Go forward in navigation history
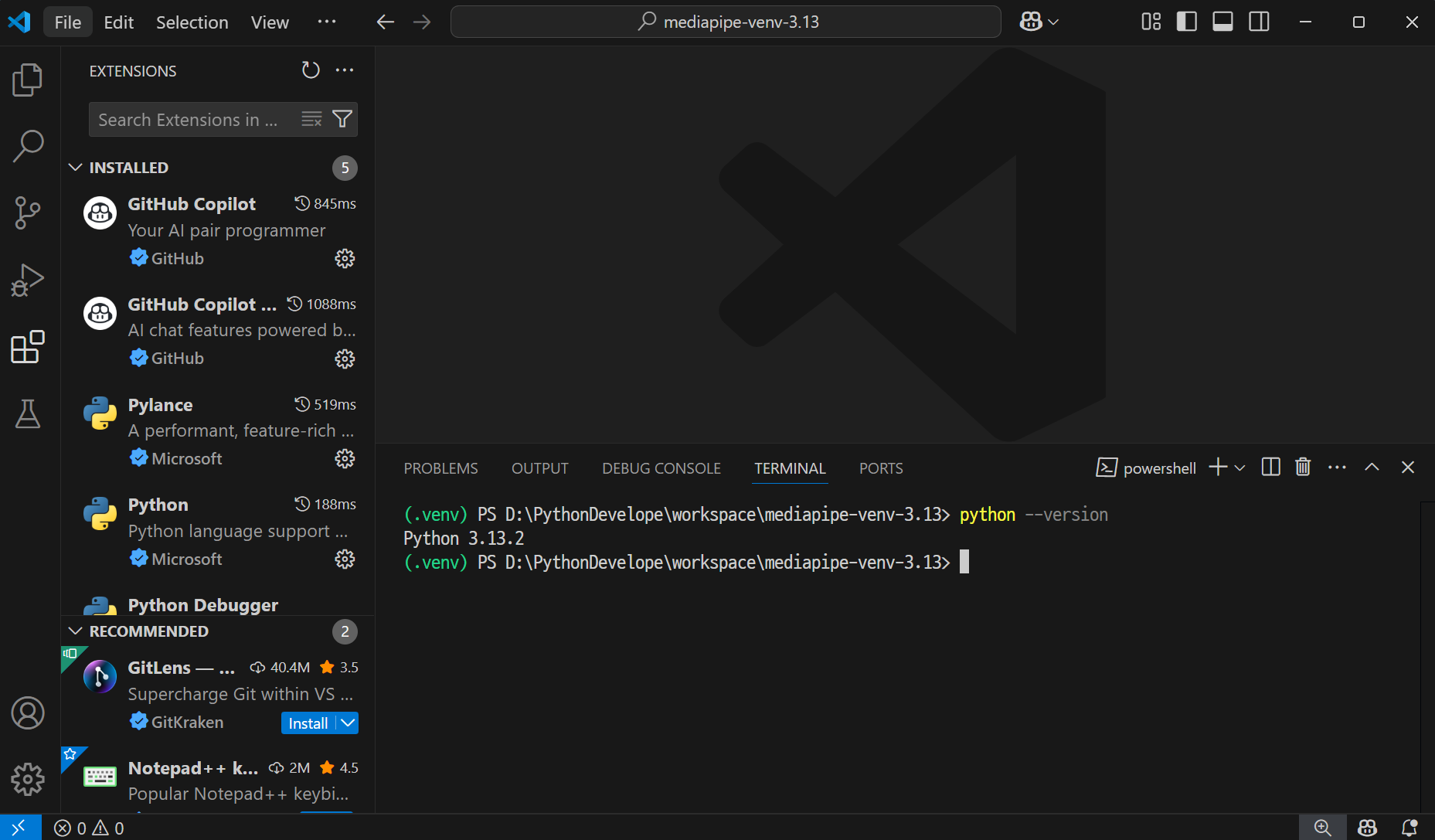The height and width of the screenshot is (840, 1435). tap(422, 22)
